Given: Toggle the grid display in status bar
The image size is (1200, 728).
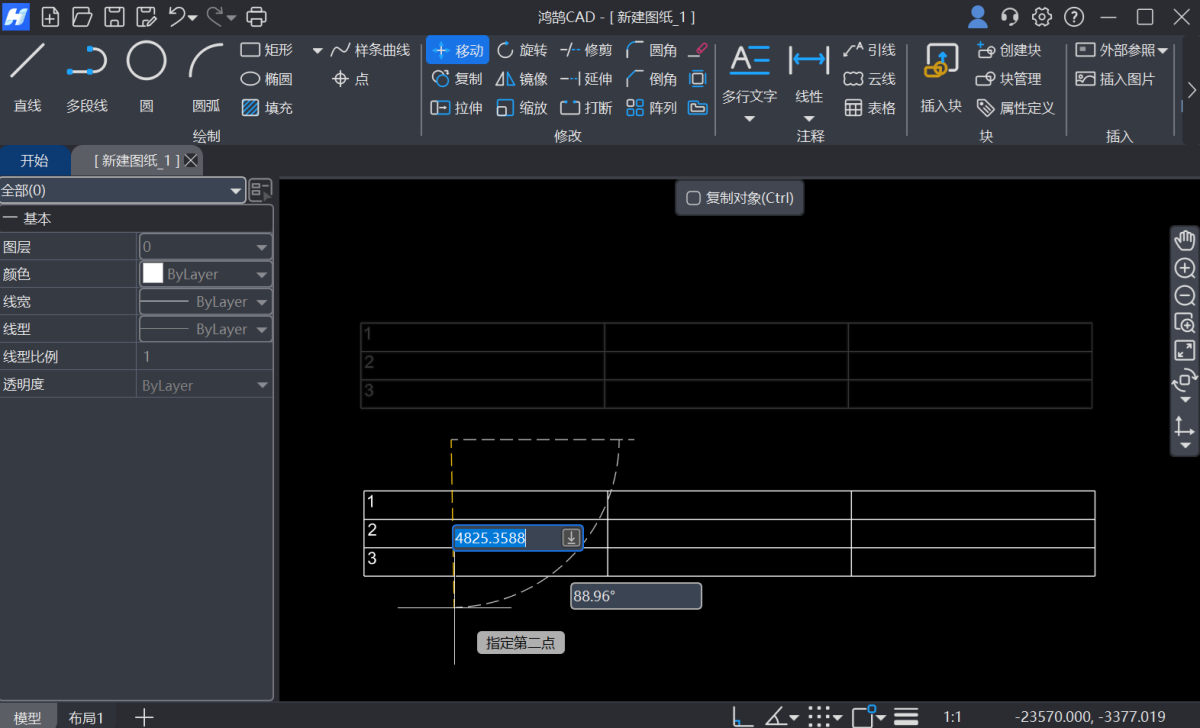Looking at the screenshot, I should pyautogui.click(x=818, y=716).
